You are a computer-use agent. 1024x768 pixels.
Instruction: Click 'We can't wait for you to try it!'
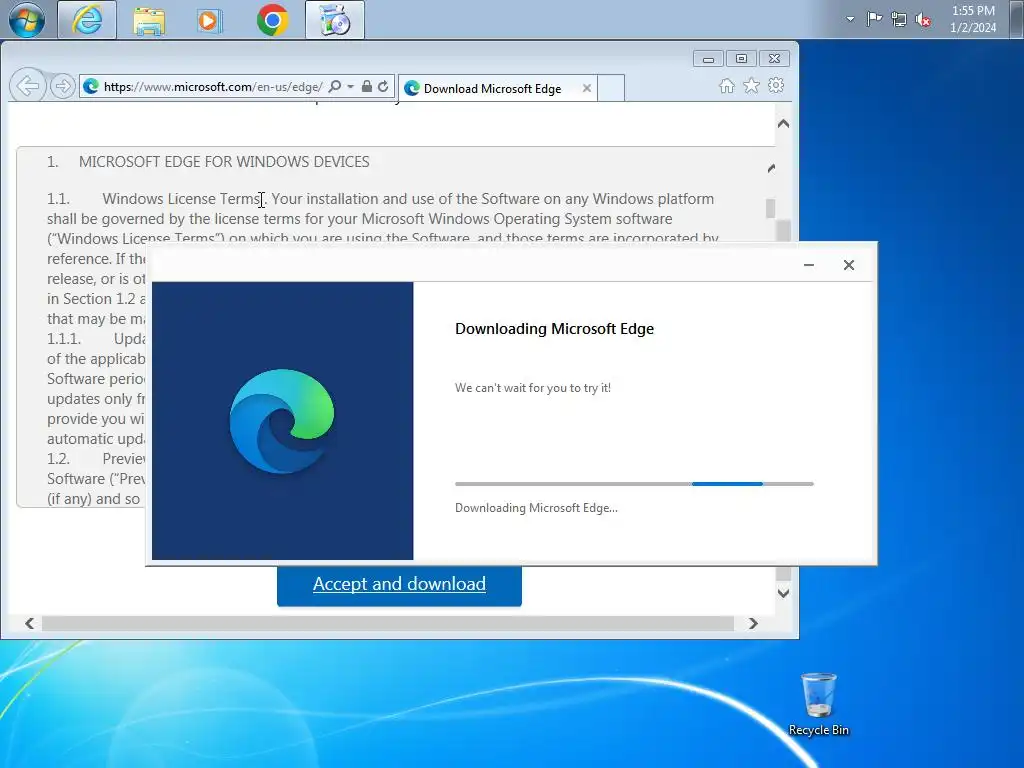pos(533,388)
